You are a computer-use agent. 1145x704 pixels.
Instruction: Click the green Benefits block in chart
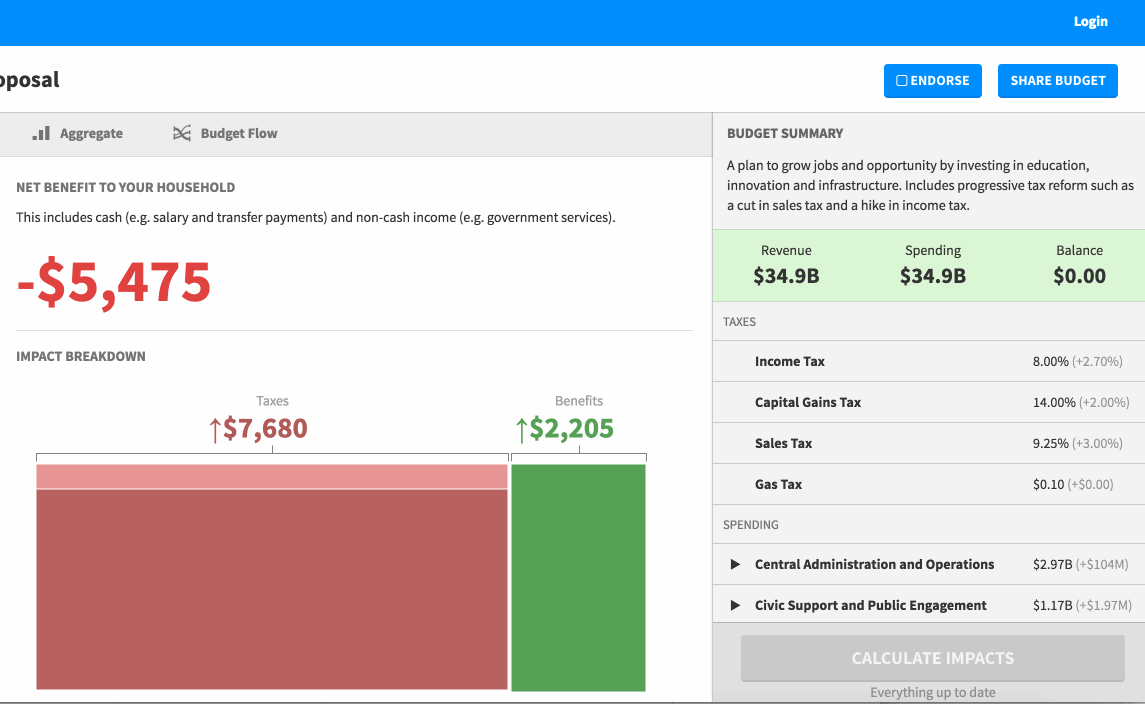pyautogui.click(x=578, y=577)
